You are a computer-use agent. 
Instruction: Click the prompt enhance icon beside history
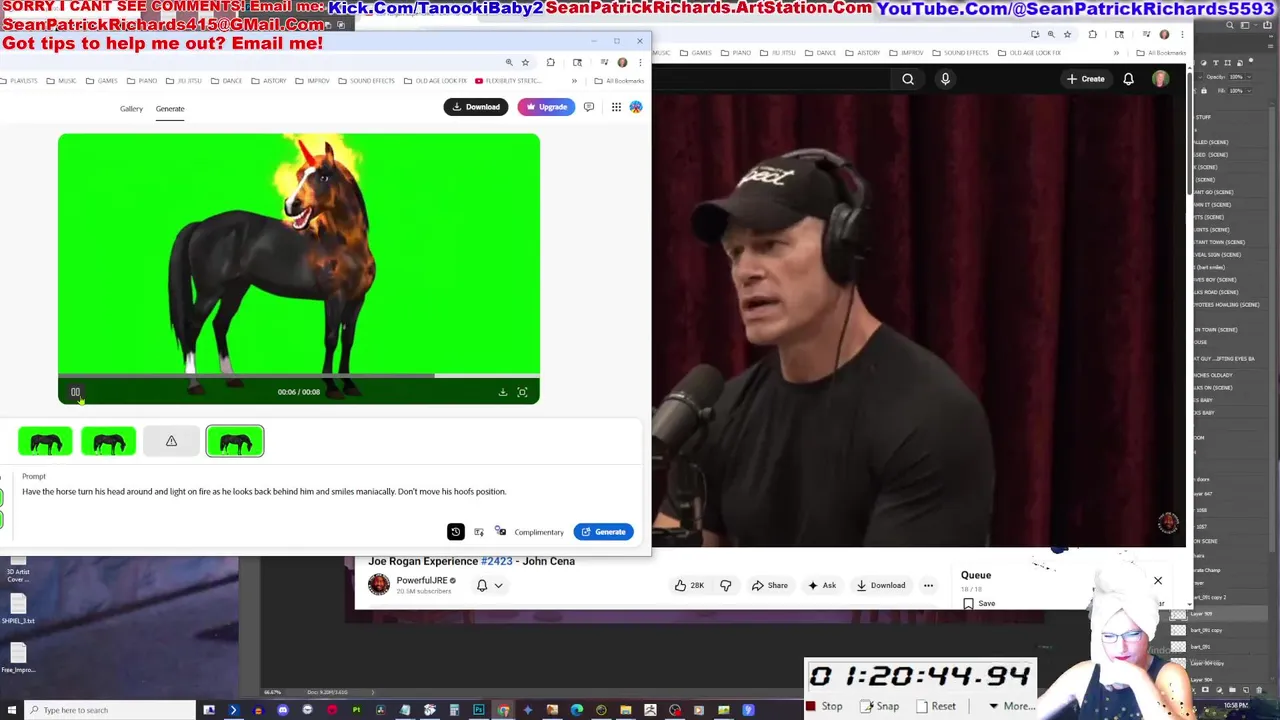click(479, 532)
